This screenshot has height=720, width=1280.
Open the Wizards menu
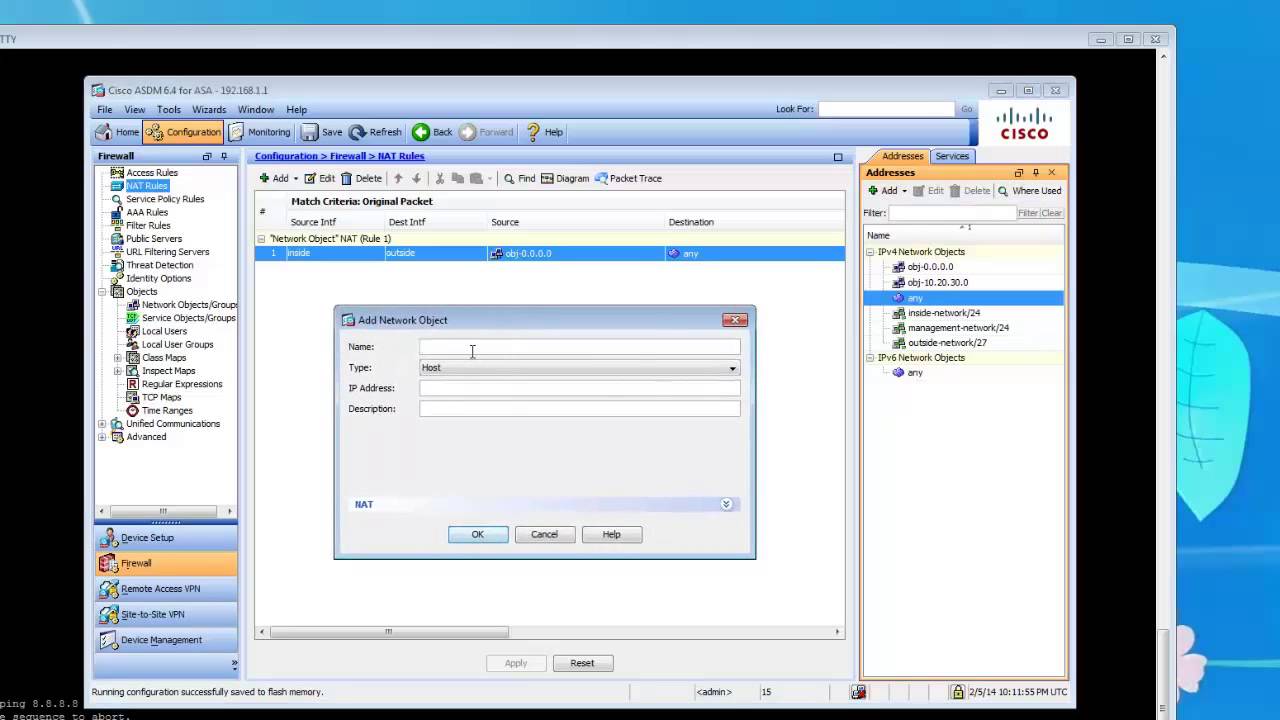pos(209,110)
